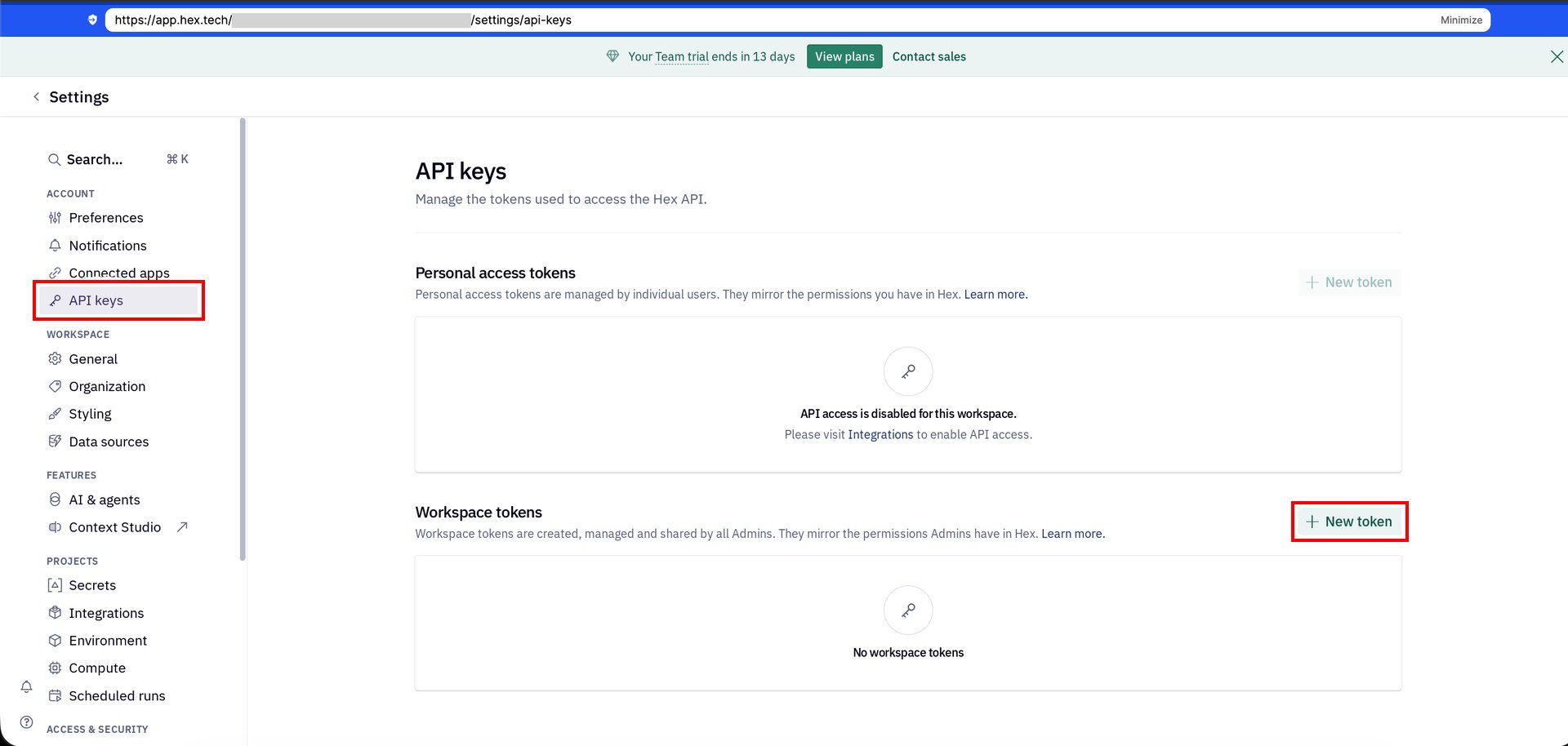Open Learn more for workspace tokens
Image resolution: width=1568 pixels, height=746 pixels.
[1073, 534]
